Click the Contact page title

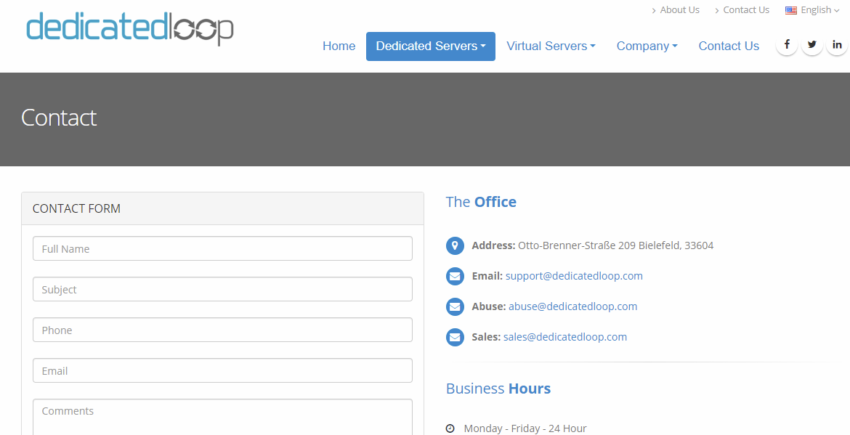[x=59, y=118]
